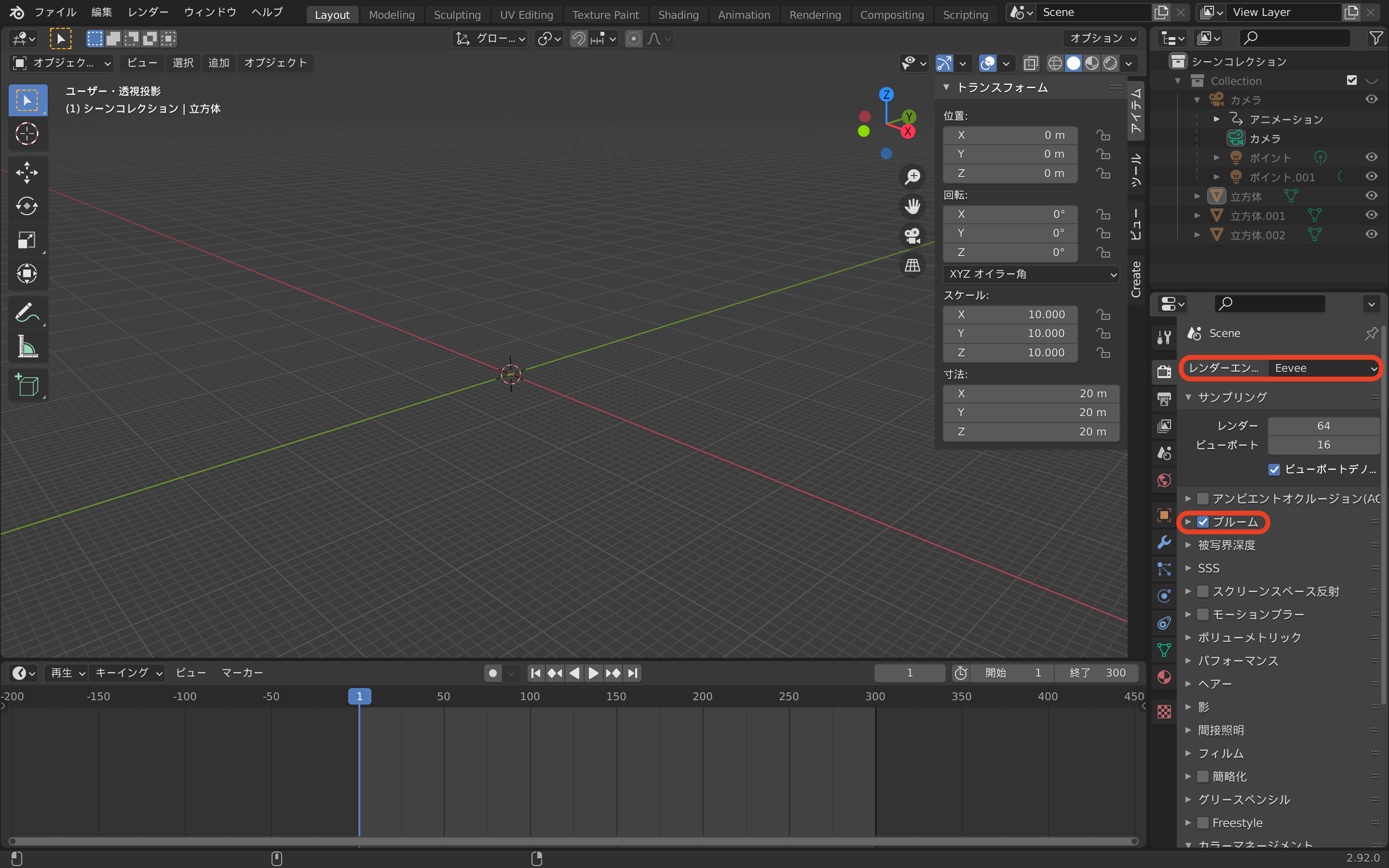Image resolution: width=1389 pixels, height=868 pixels.
Task: Activate the 3D Cursor tool
Action: click(27, 134)
